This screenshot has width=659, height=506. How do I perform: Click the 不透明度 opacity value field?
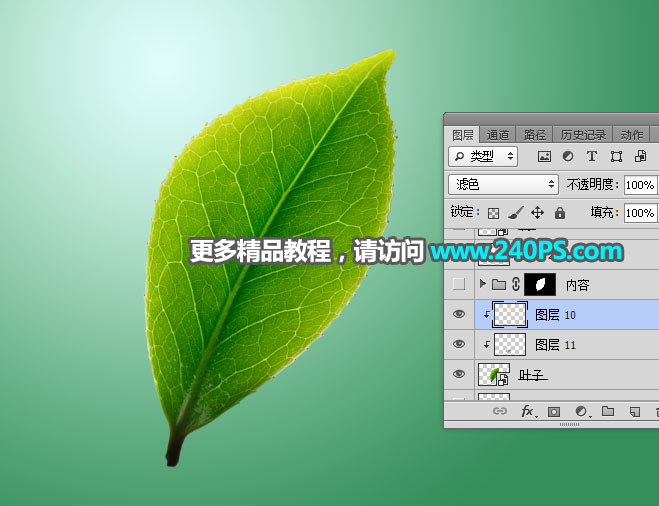tap(640, 185)
